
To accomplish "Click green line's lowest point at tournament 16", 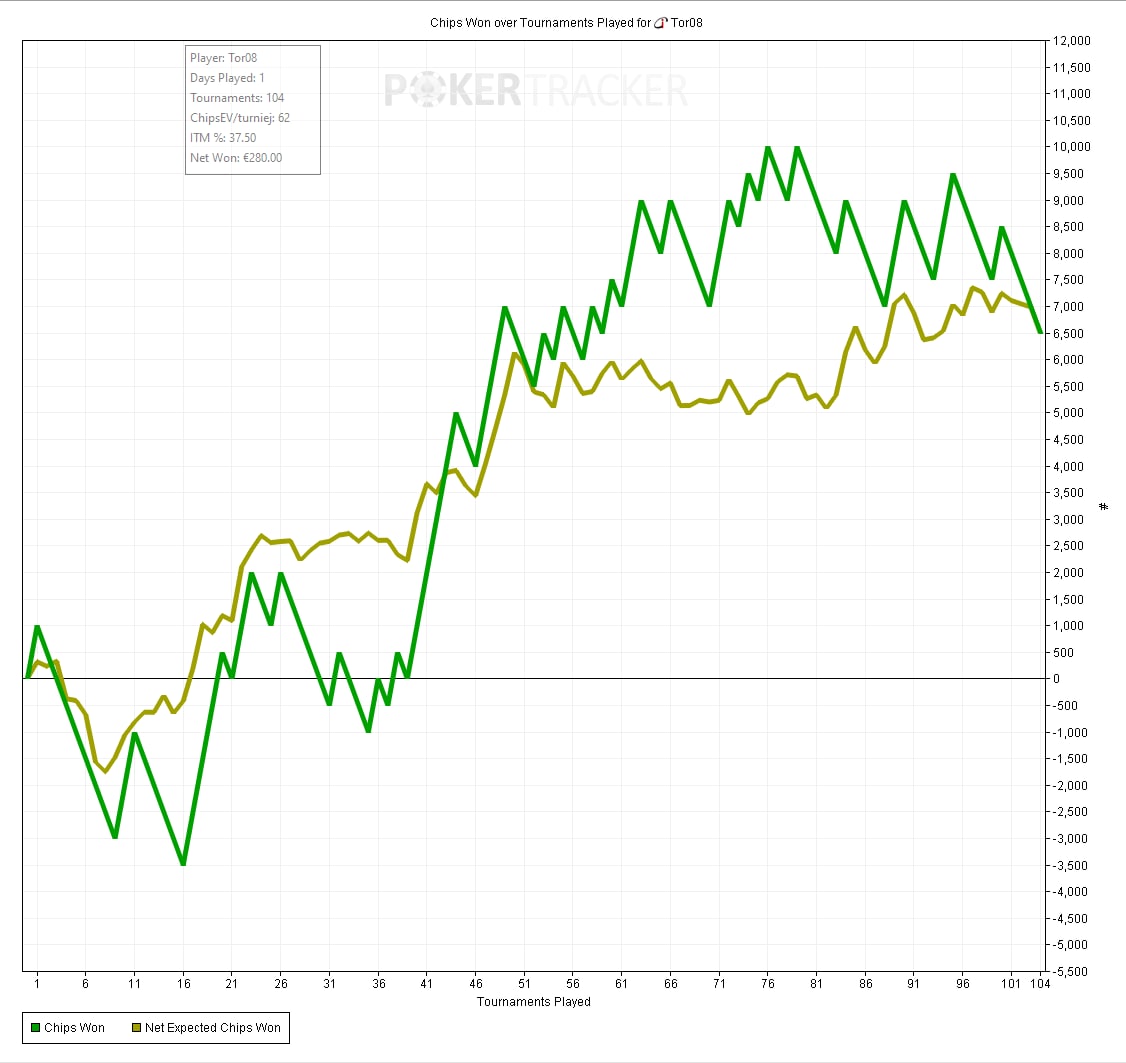I will pyautogui.click(x=183, y=863).
